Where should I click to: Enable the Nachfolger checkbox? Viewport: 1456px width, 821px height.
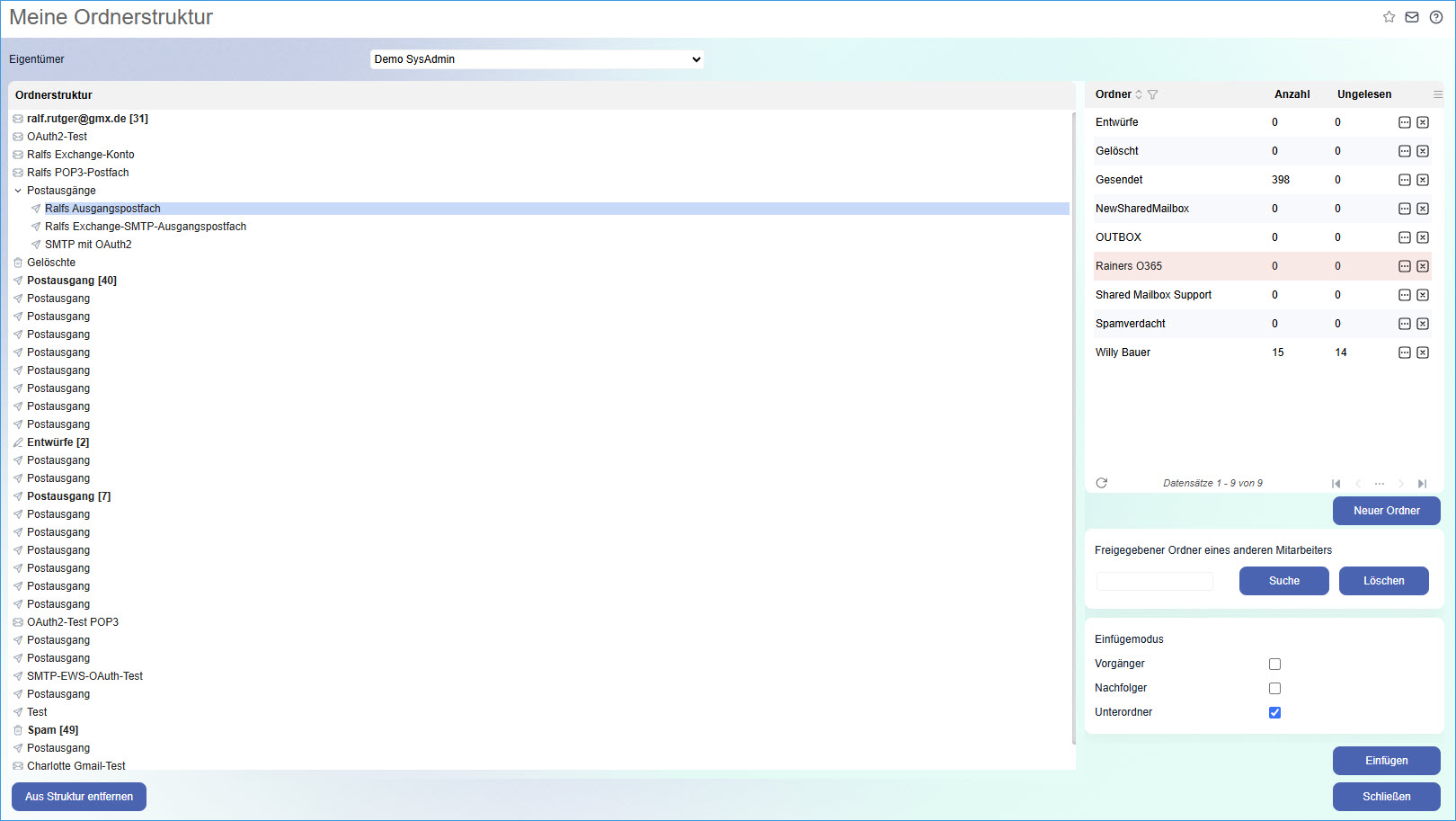tap(1274, 689)
